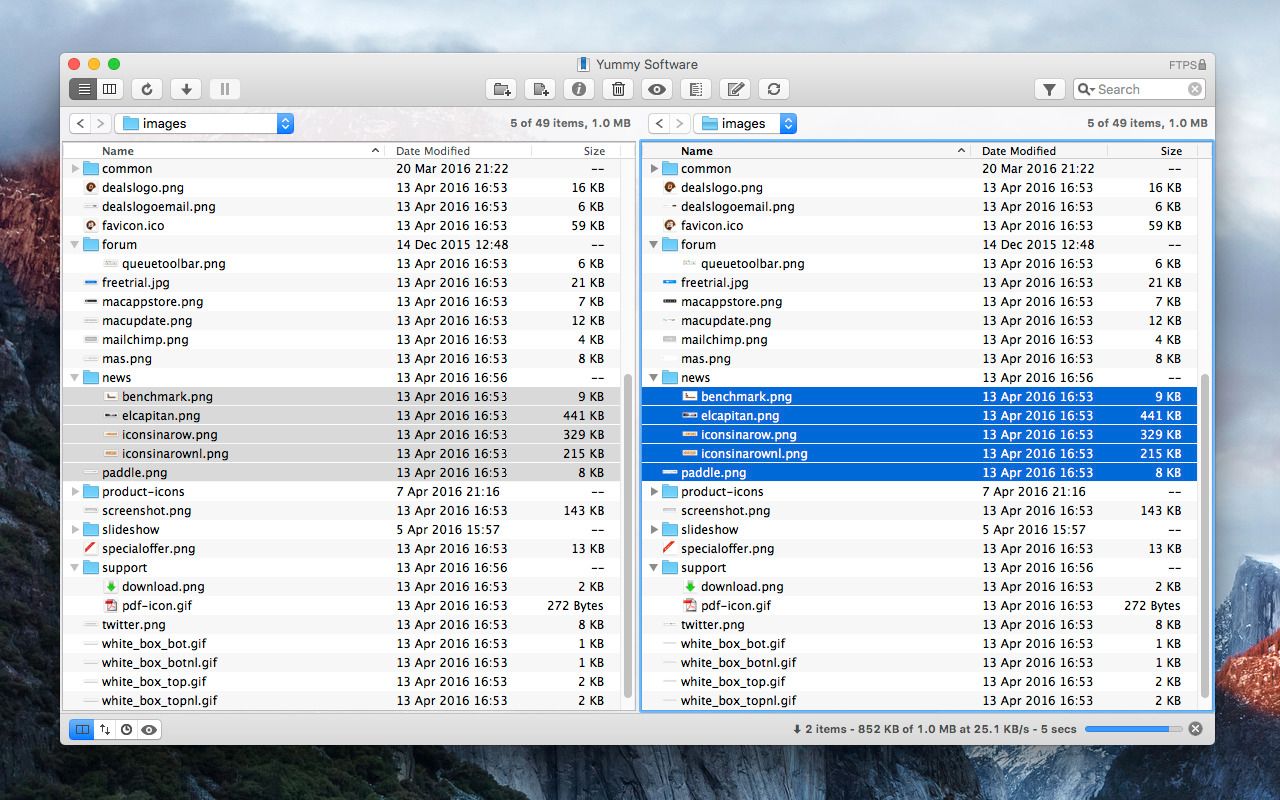This screenshot has height=800, width=1280.
Task: Click the New Folder toolbar icon
Action: coord(502,89)
